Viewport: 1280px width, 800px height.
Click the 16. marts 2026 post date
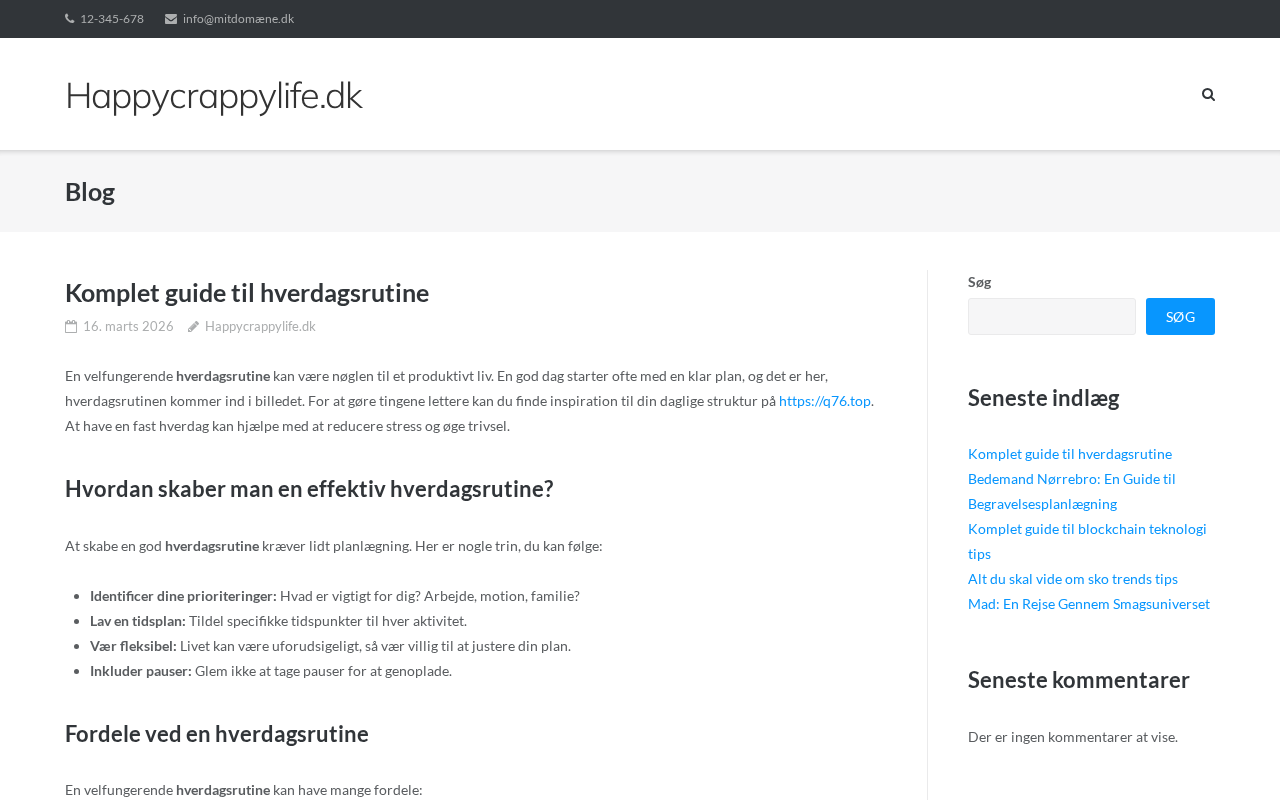click(x=128, y=326)
